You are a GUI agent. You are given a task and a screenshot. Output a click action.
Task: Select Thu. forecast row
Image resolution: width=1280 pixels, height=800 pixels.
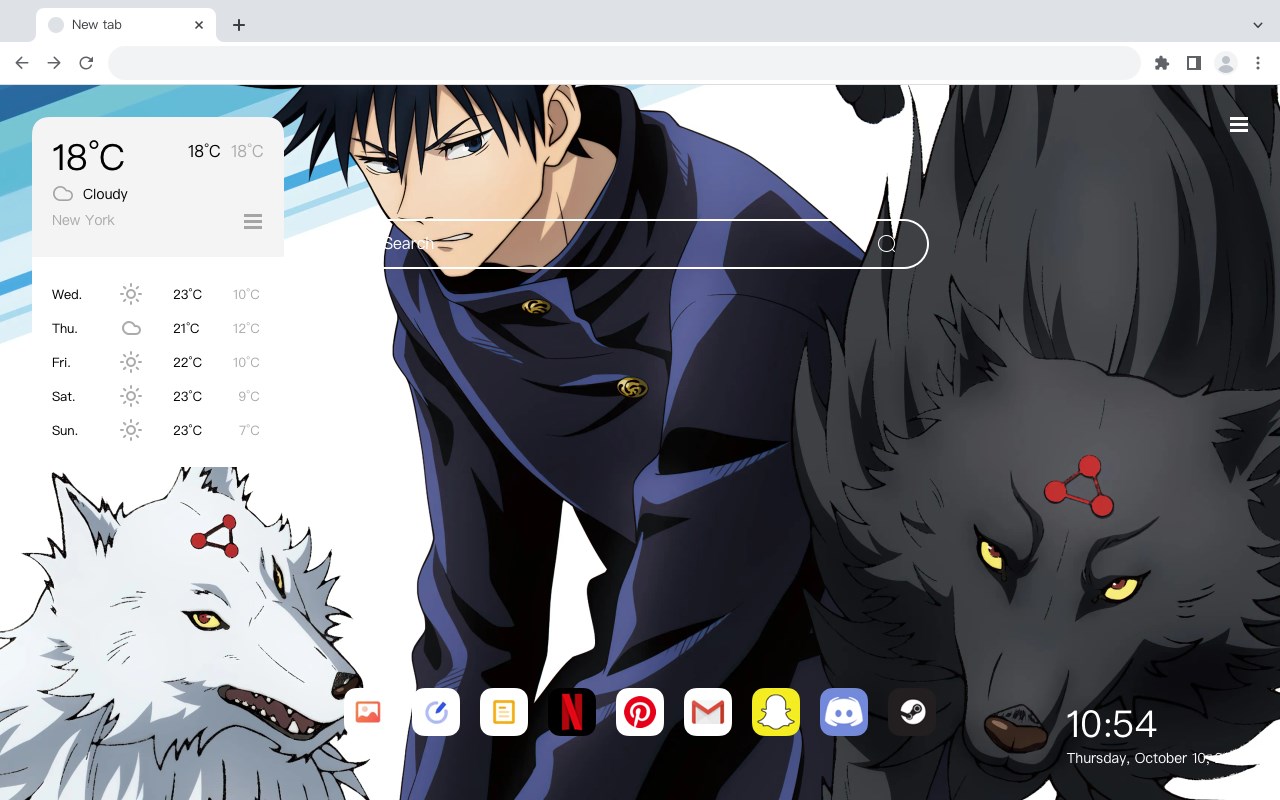tap(157, 328)
